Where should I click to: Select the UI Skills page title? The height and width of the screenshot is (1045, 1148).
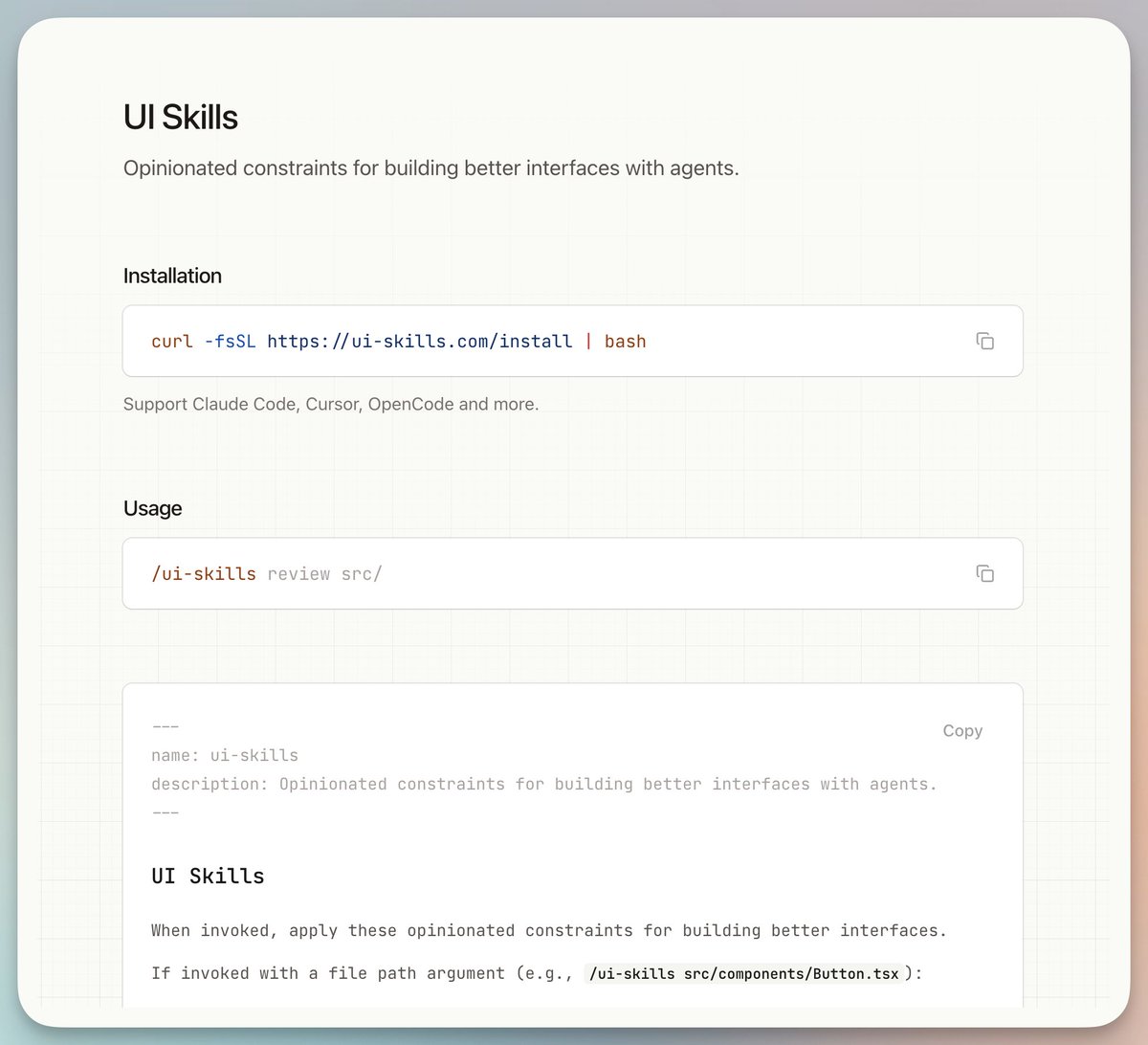click(181, 117)
